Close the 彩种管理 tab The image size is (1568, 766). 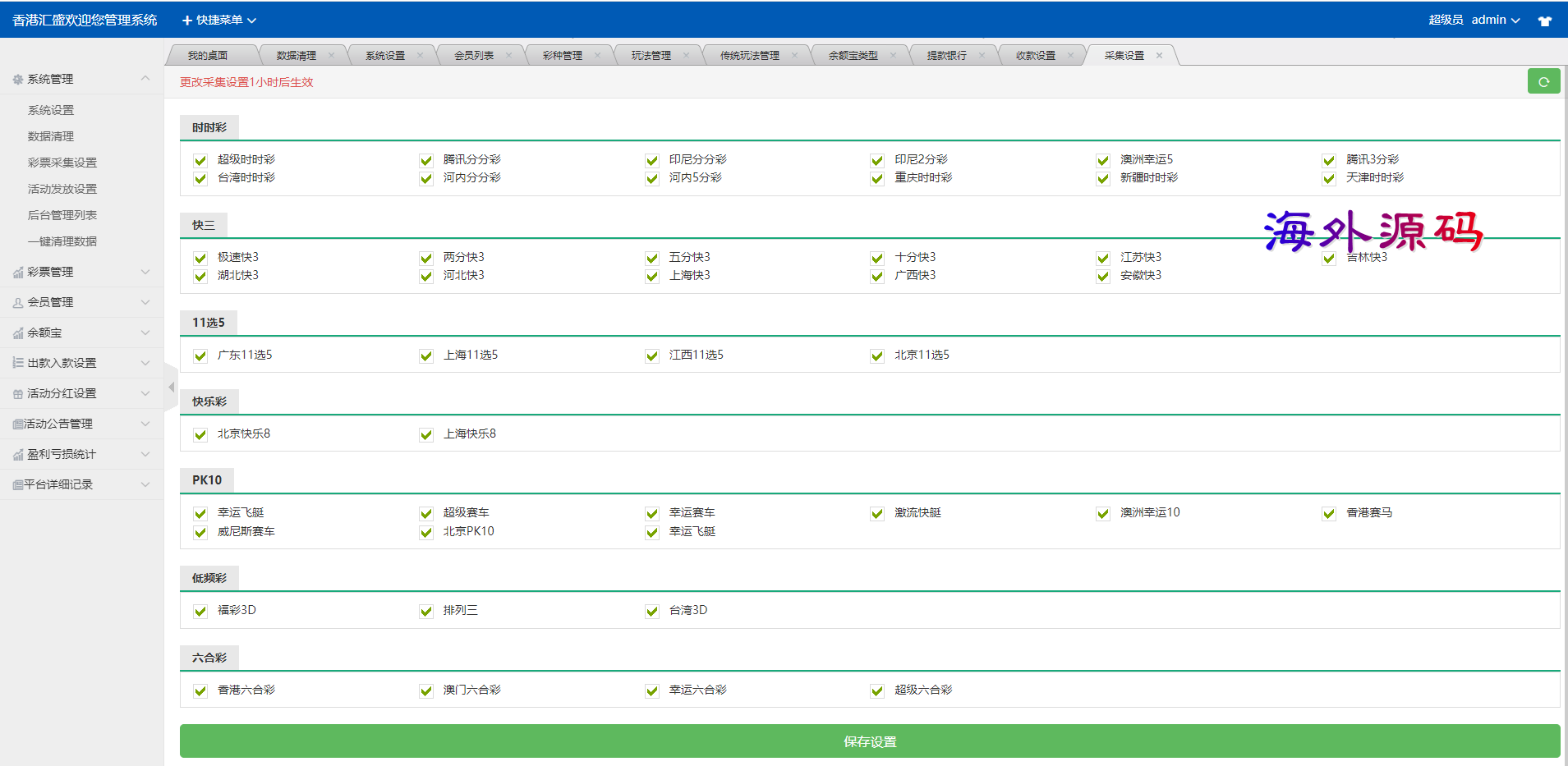coord(597,56)
